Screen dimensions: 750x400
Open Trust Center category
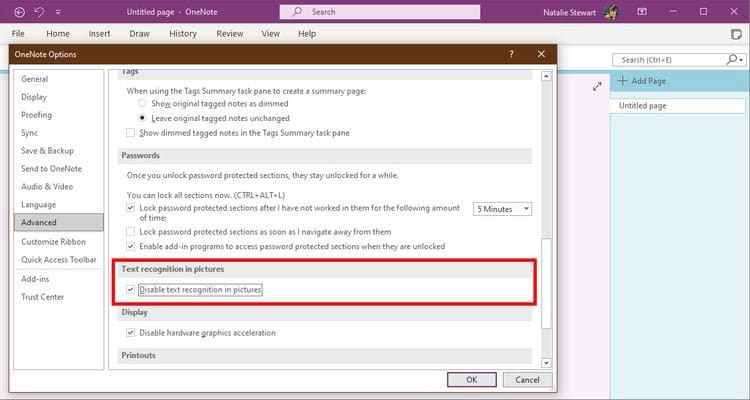click(58, 297)
